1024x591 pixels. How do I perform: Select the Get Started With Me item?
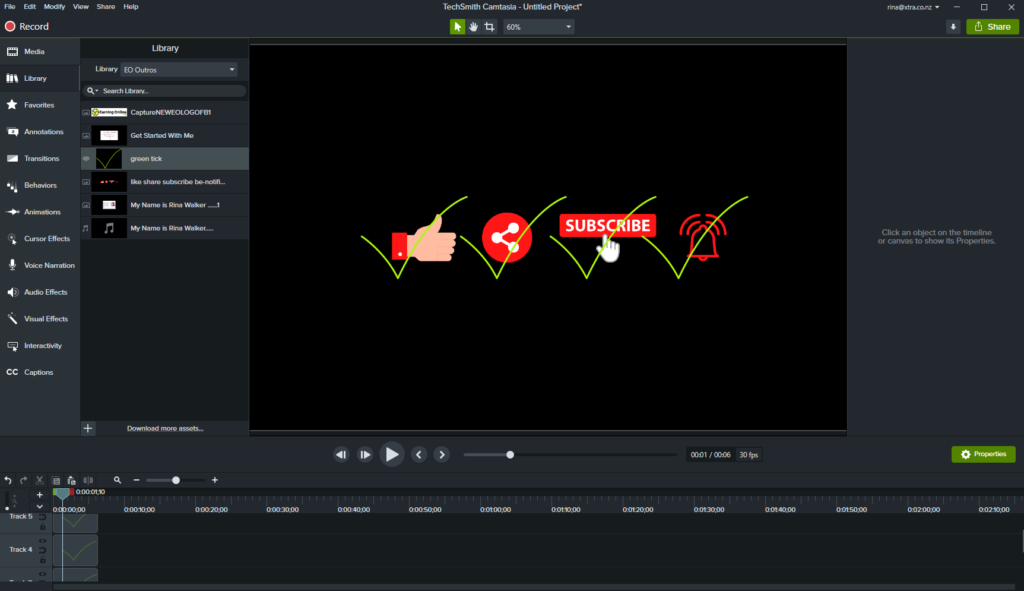pyautogui.click(x=165, y=136)
